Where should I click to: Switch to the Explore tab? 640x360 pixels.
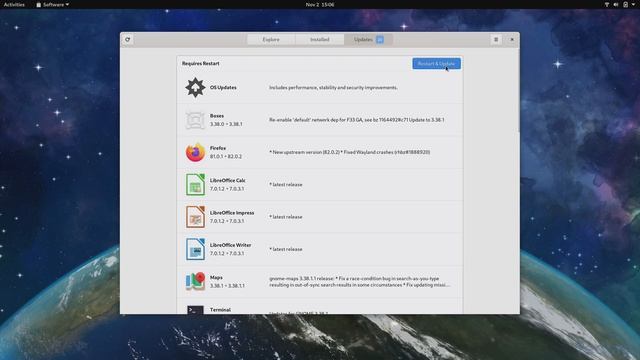coord(271,40)
